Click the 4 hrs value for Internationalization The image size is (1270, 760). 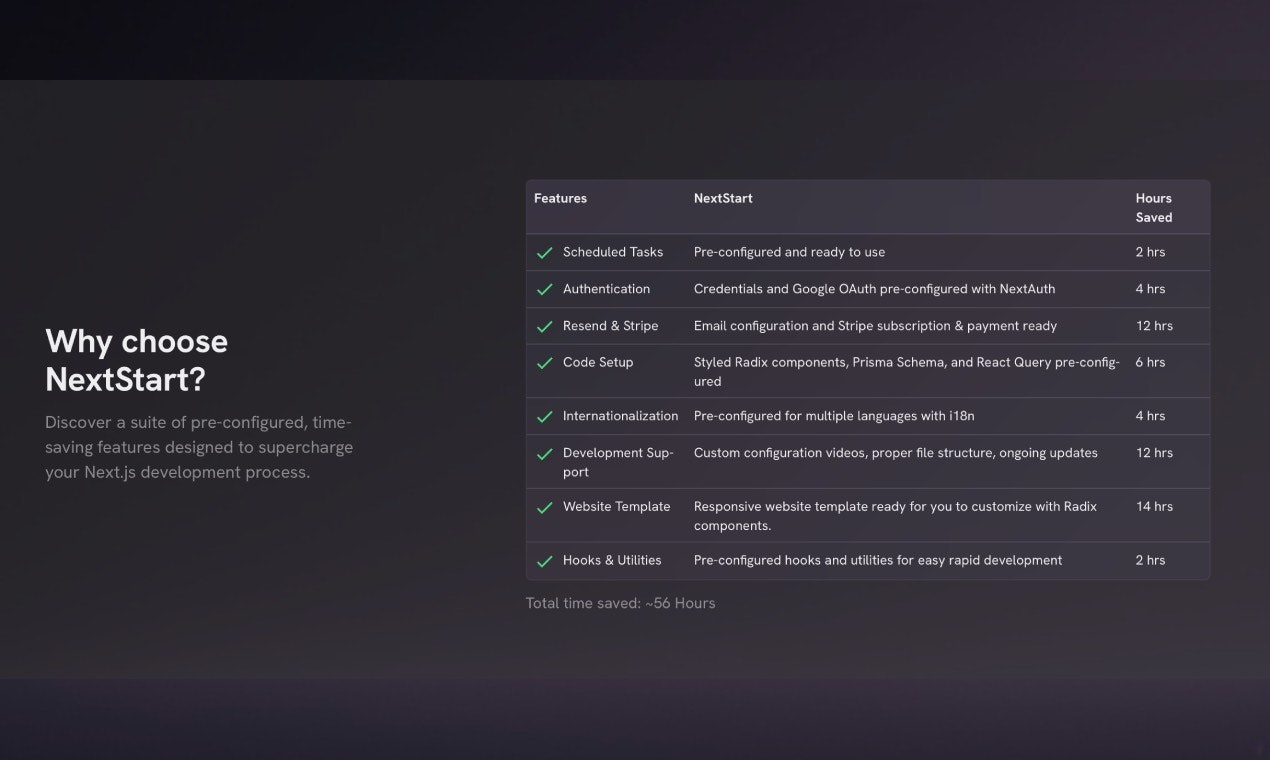click(x=1150, y=416)
